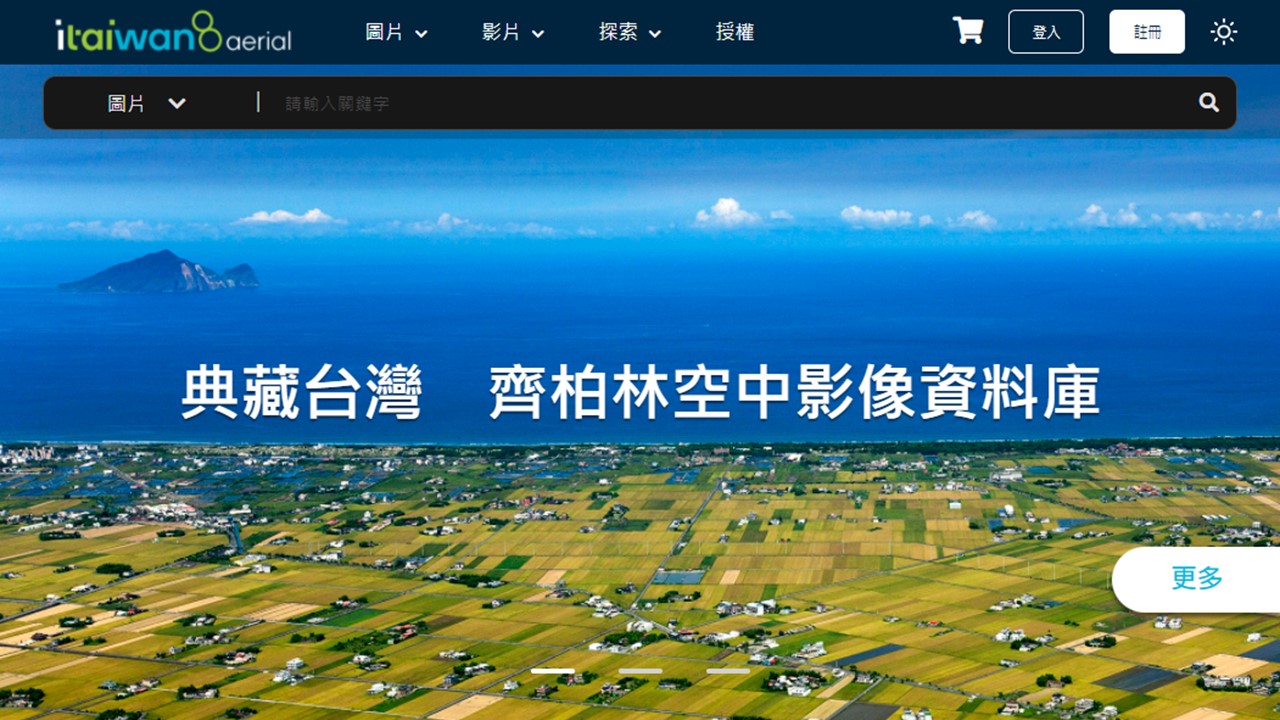Image resolution: width=1280 pixels, height=720 pixels.
Task: Expand the 圖片 search category dropdown
Action: 127,103
